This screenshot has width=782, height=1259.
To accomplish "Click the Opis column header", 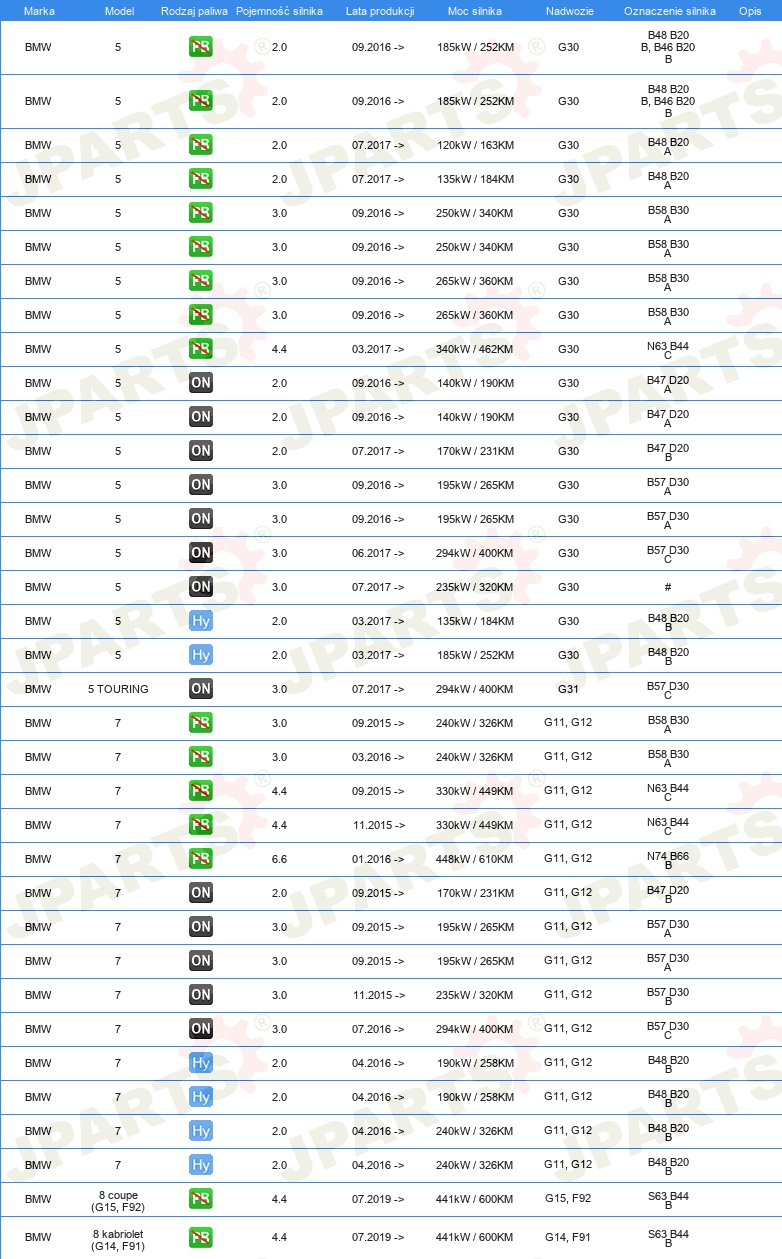I will coord(750,11).
